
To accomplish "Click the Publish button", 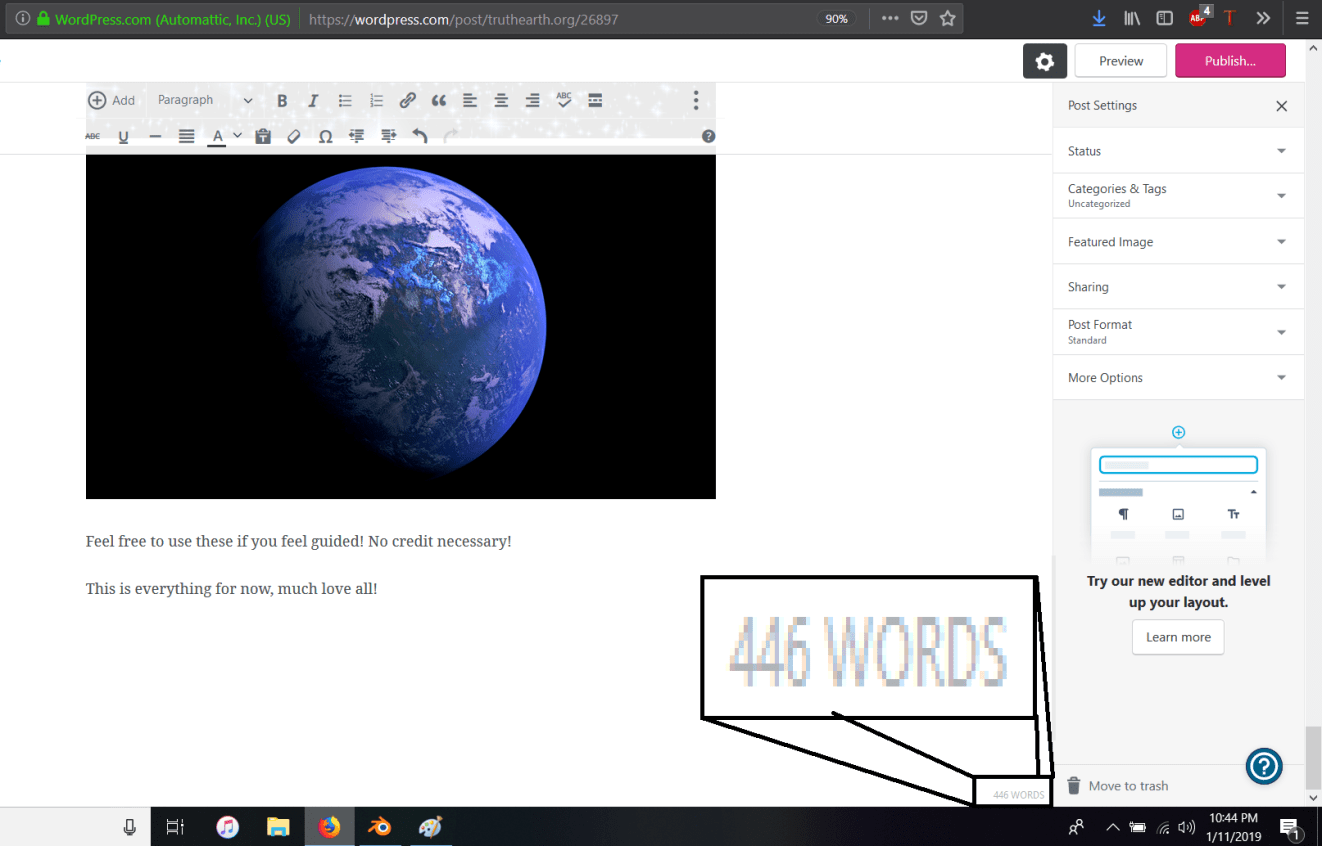I will 1230,60.
